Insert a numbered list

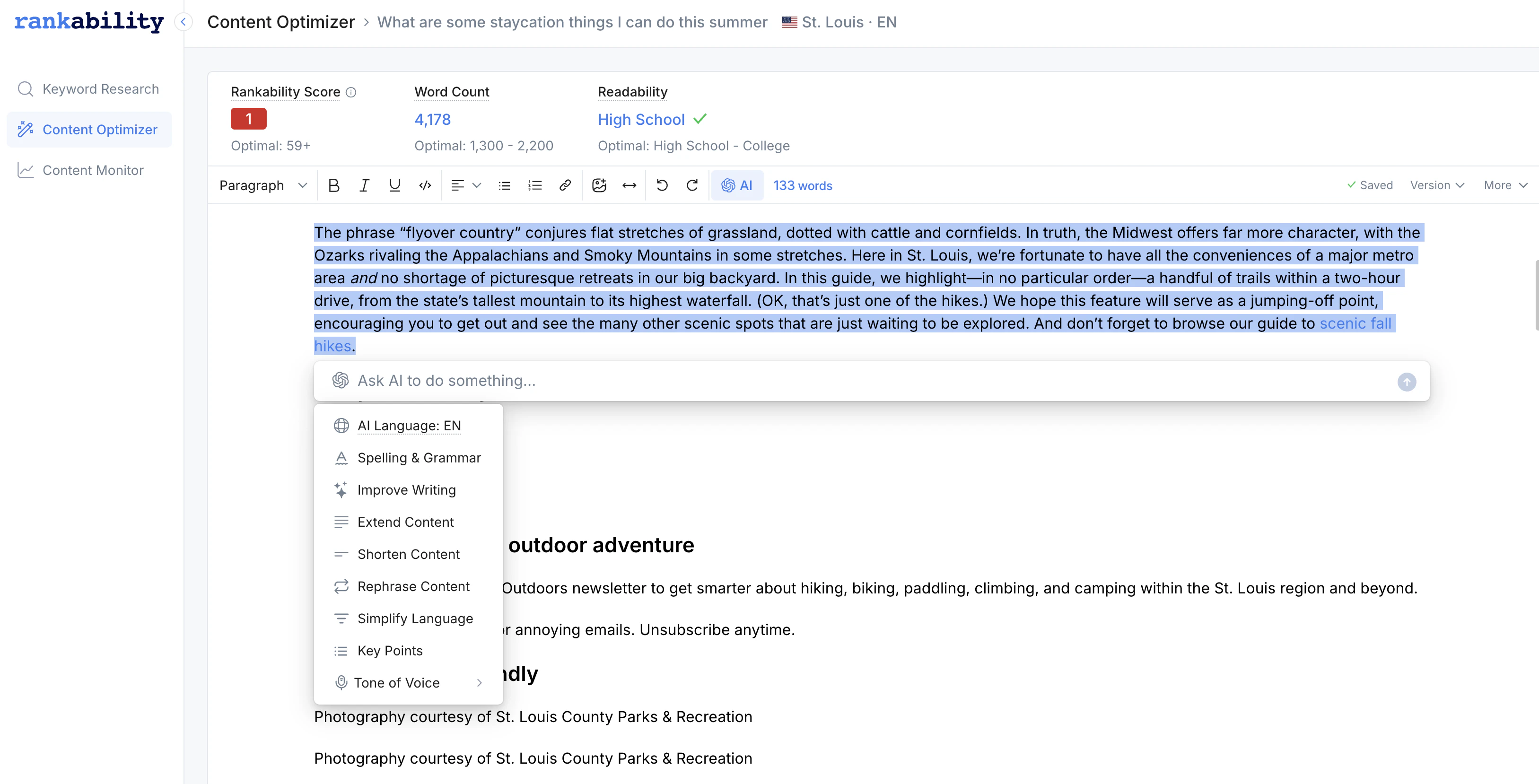535,185
